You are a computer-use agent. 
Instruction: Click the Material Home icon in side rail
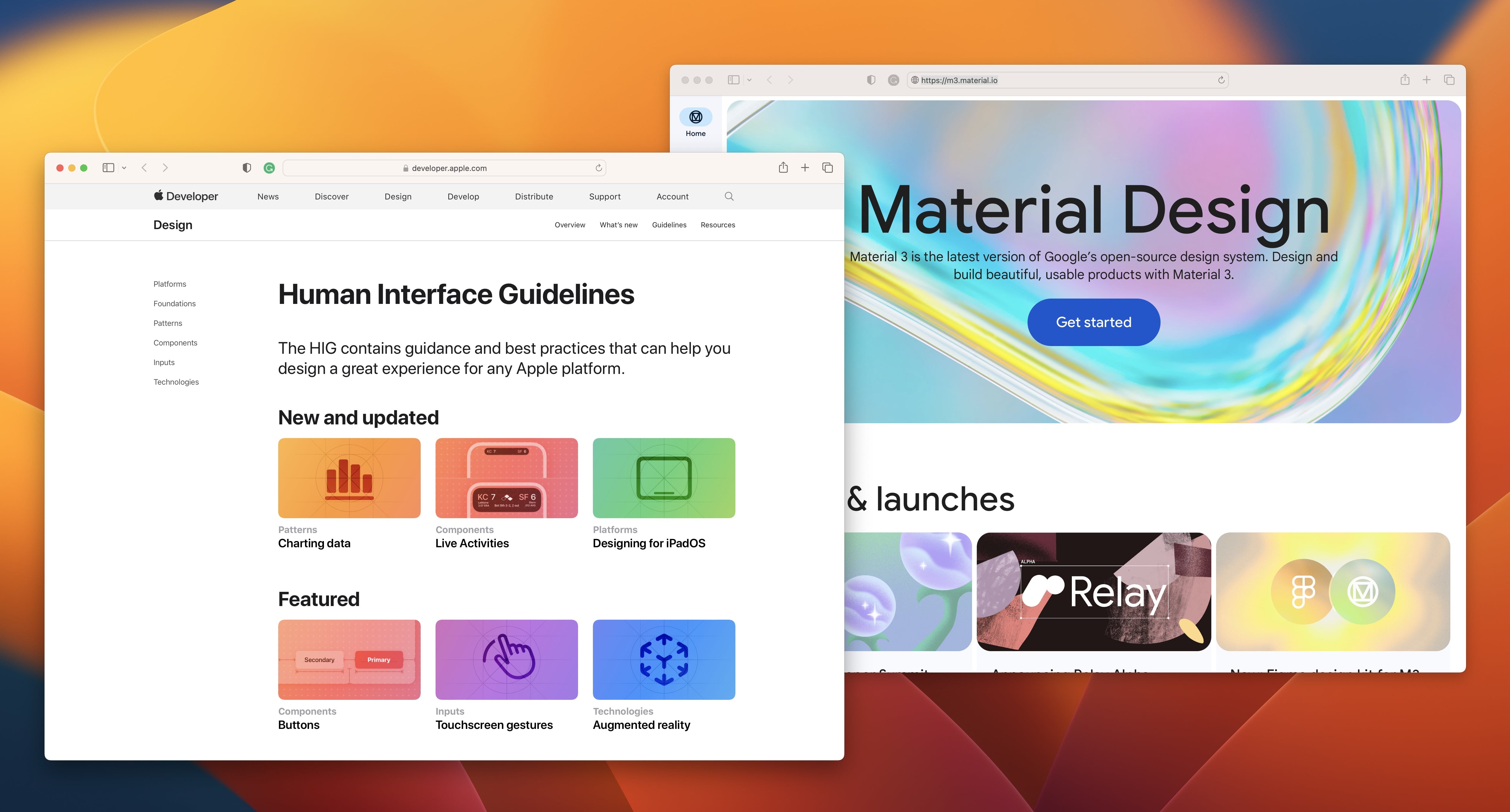[696, 117]
